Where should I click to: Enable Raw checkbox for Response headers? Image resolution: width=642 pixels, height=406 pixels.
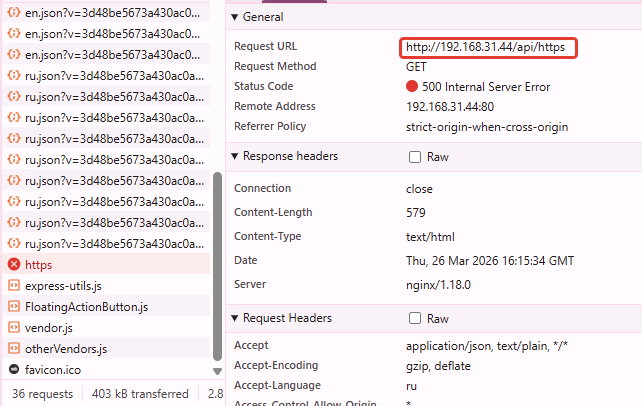[415, 157]
